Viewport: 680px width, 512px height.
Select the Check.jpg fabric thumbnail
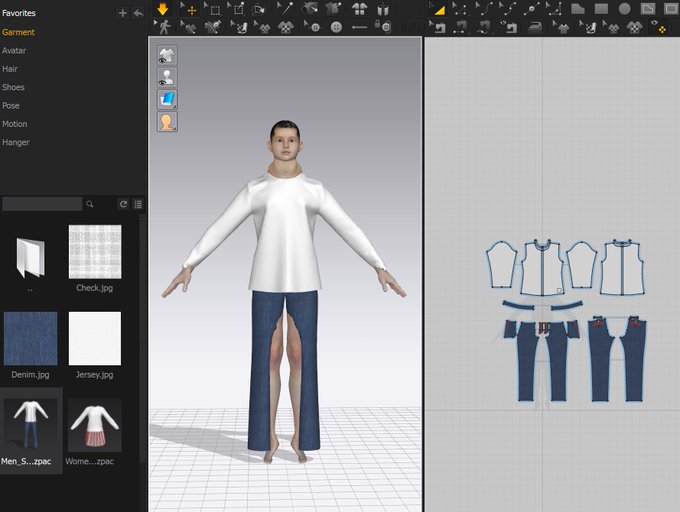point(95,252)
